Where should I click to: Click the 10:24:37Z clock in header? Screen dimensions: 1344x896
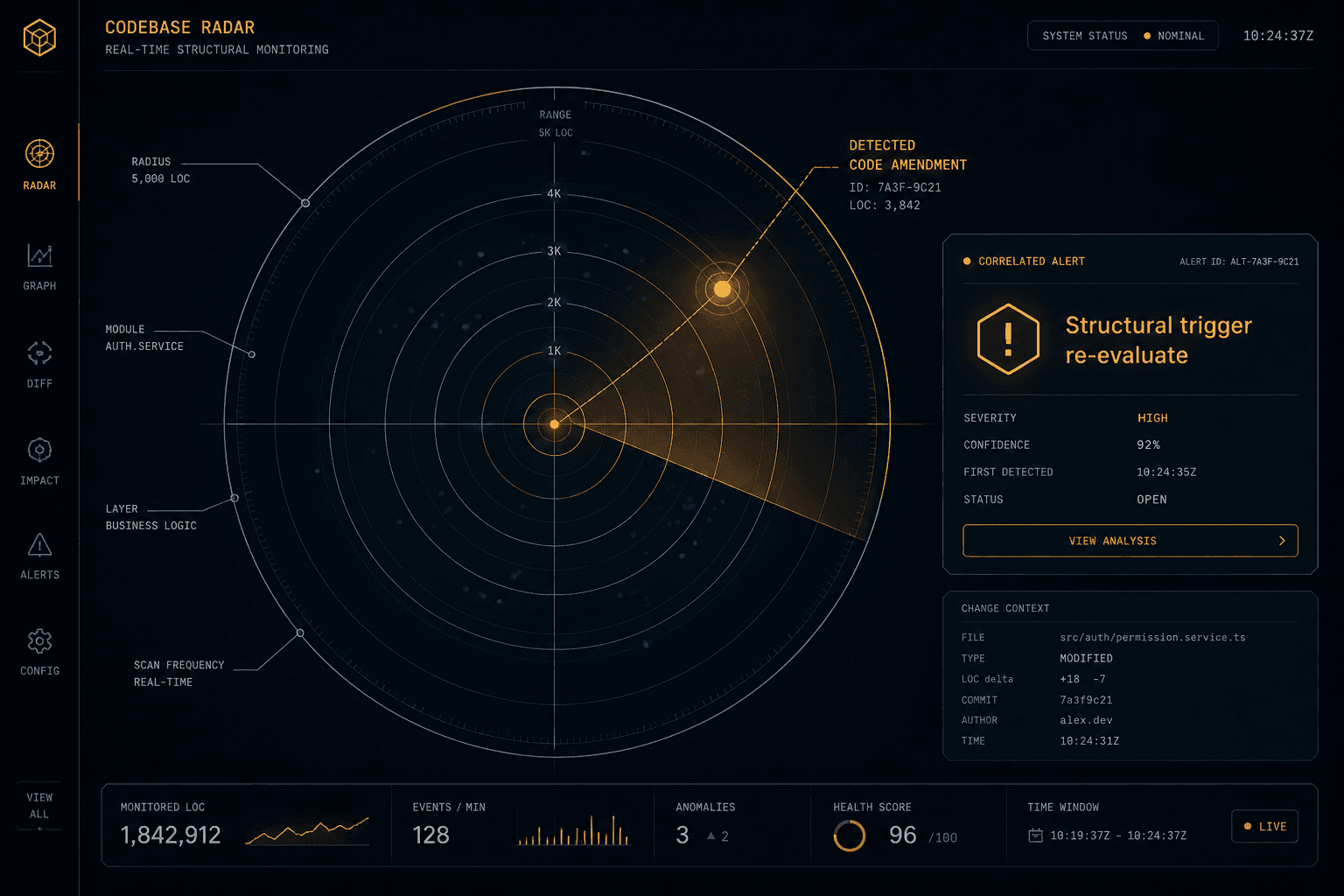coord(1278,36)
